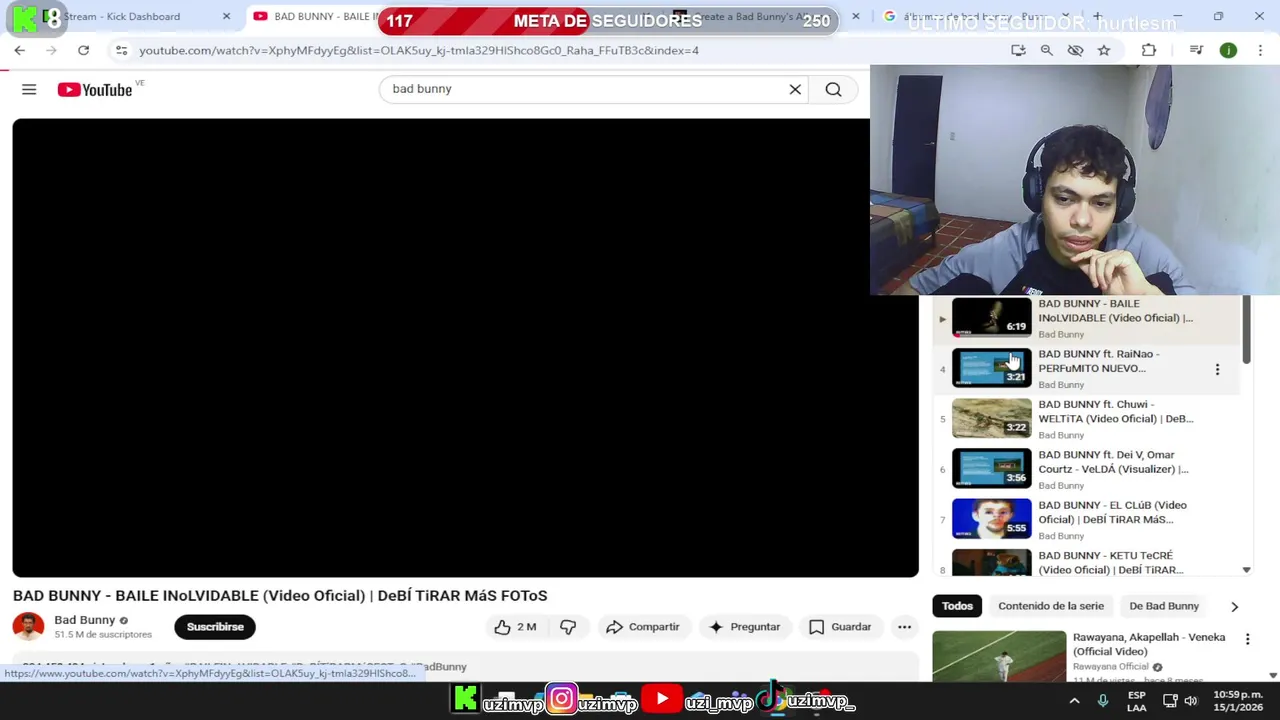Image resolution: width=1280 pixels, height=720 pixels.
Task: Play WELTiTA (Video Oficial) from the playlist
Action: (1115, 412)
